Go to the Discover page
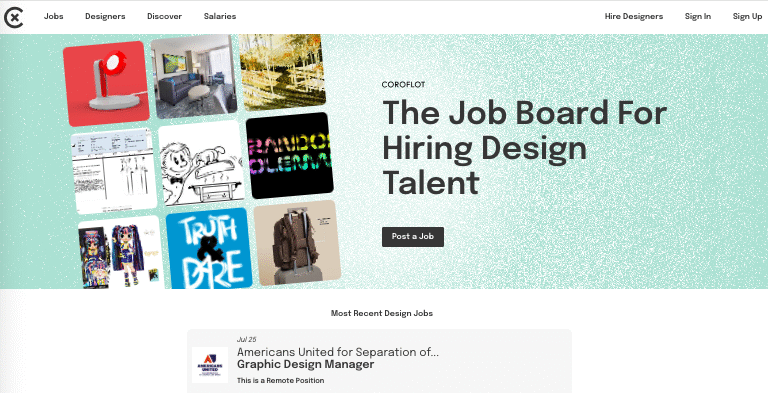This screenshot has width=768, height=393. (x=165, y=16)
